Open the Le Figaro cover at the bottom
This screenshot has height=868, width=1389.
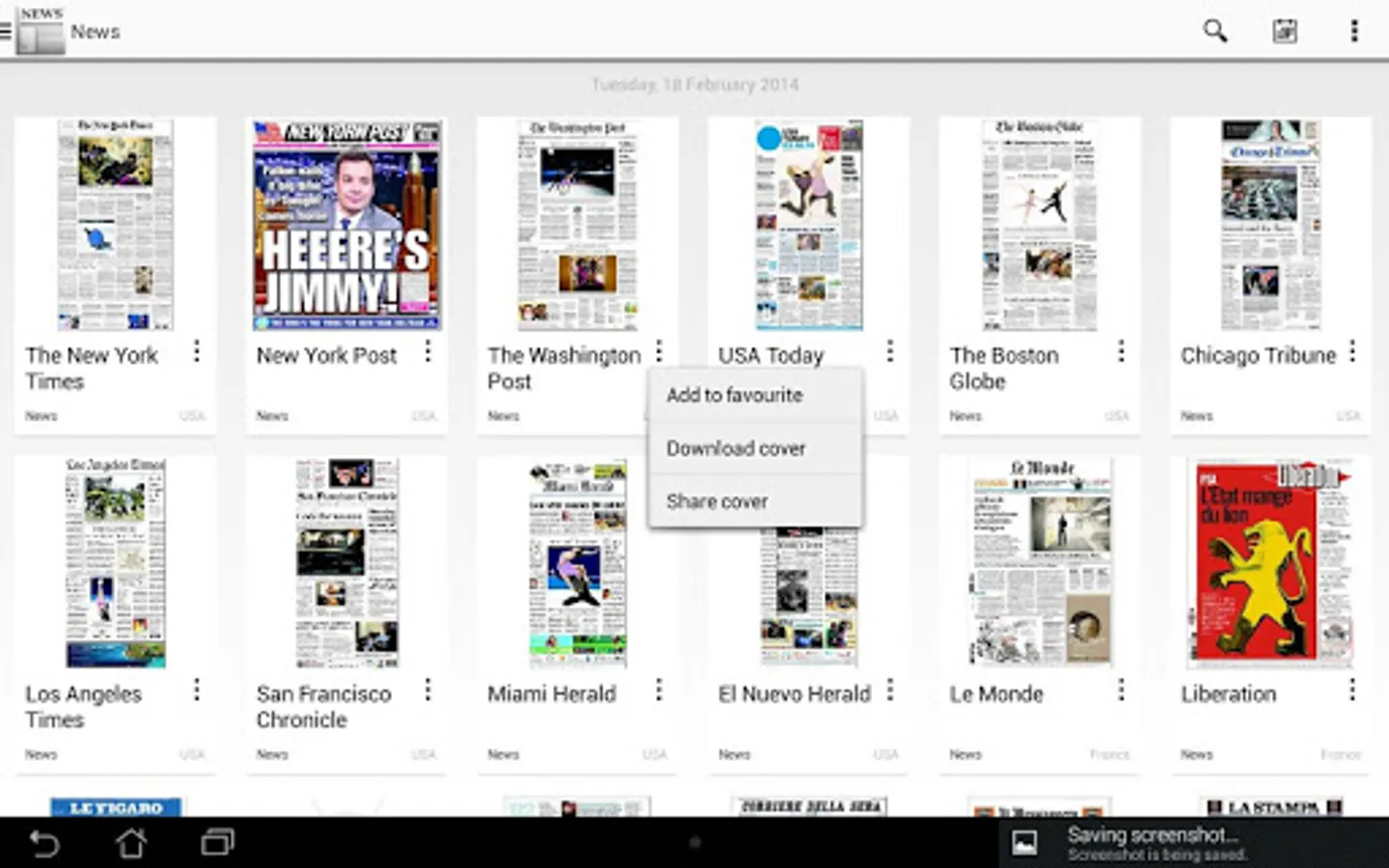point(116,807)
